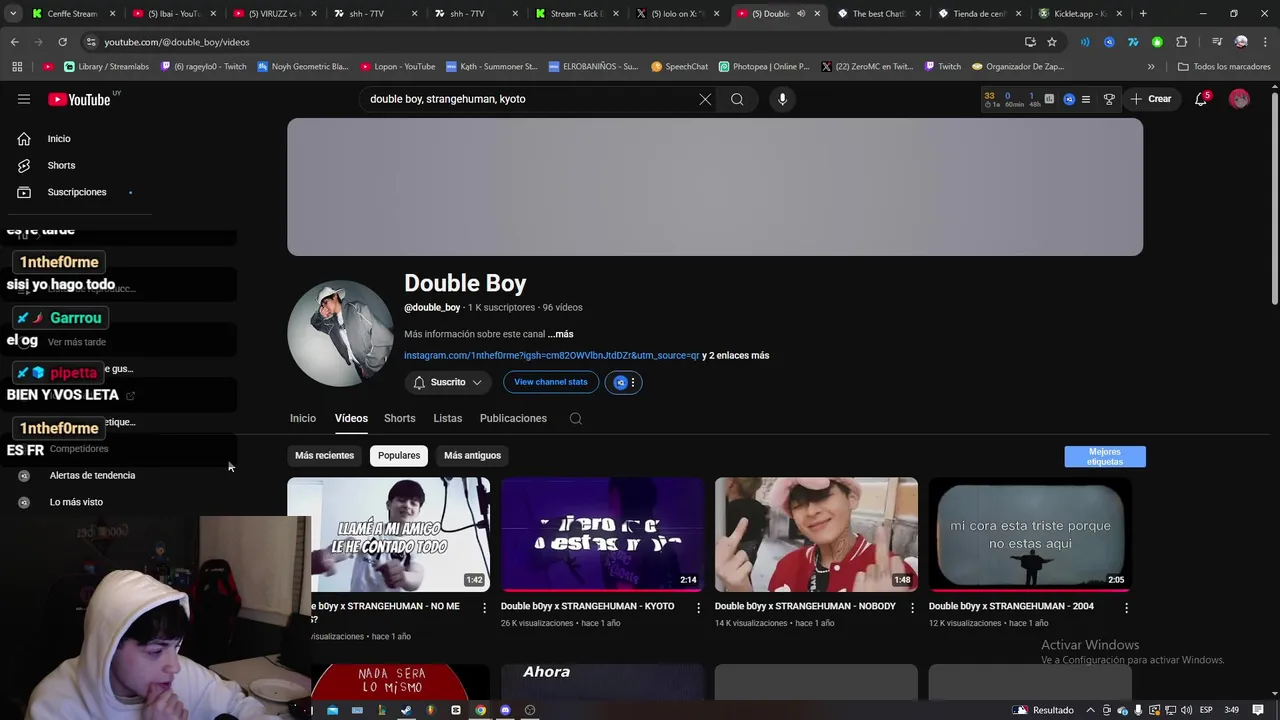
Task: Open the Crear menu
Action: tap(1151, 99)
